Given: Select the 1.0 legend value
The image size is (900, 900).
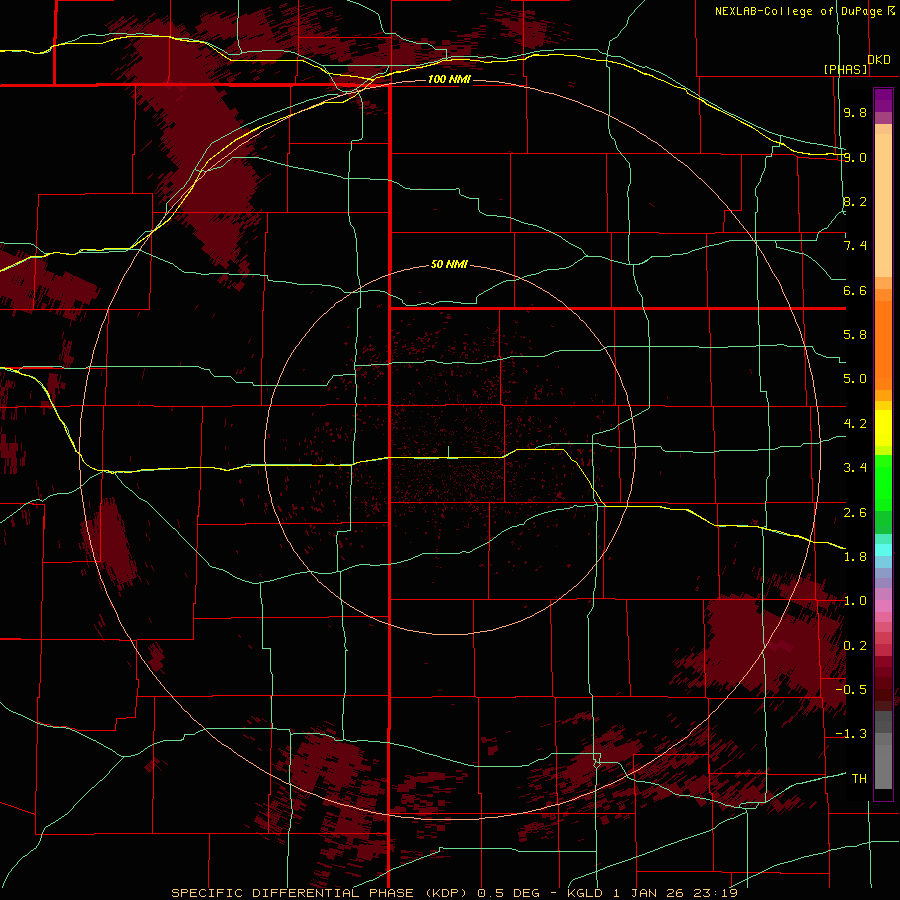Looking at the screenshot, I should tap(855, 601).
